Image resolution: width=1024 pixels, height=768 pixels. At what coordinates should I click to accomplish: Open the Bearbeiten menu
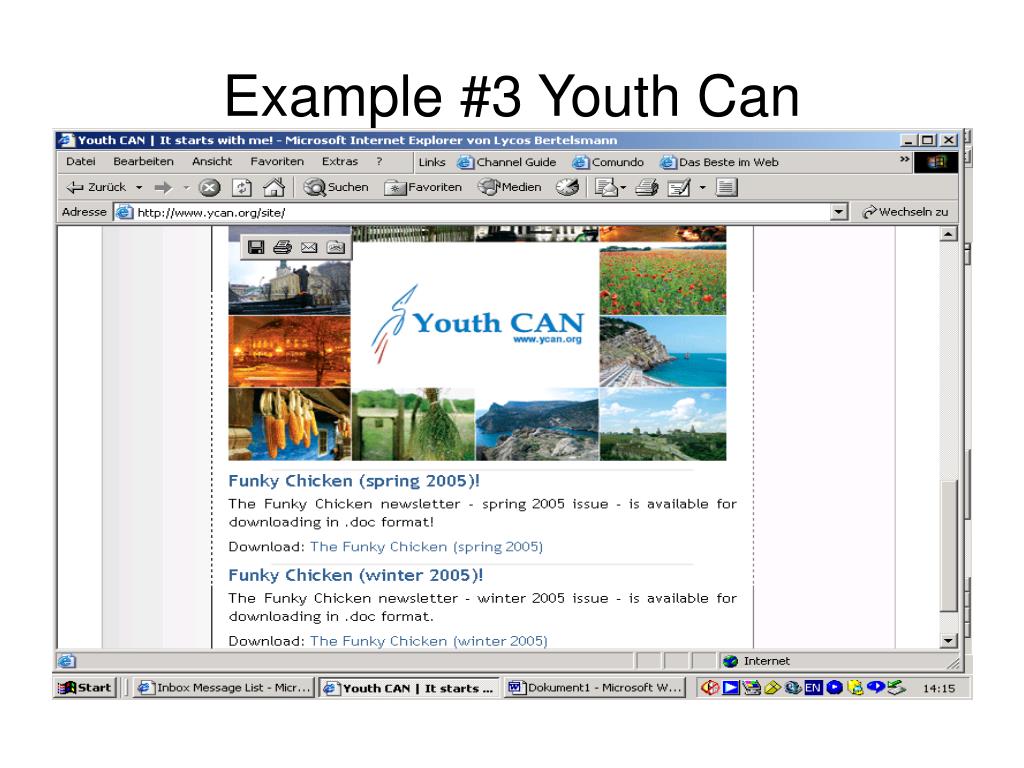(144, 161)
